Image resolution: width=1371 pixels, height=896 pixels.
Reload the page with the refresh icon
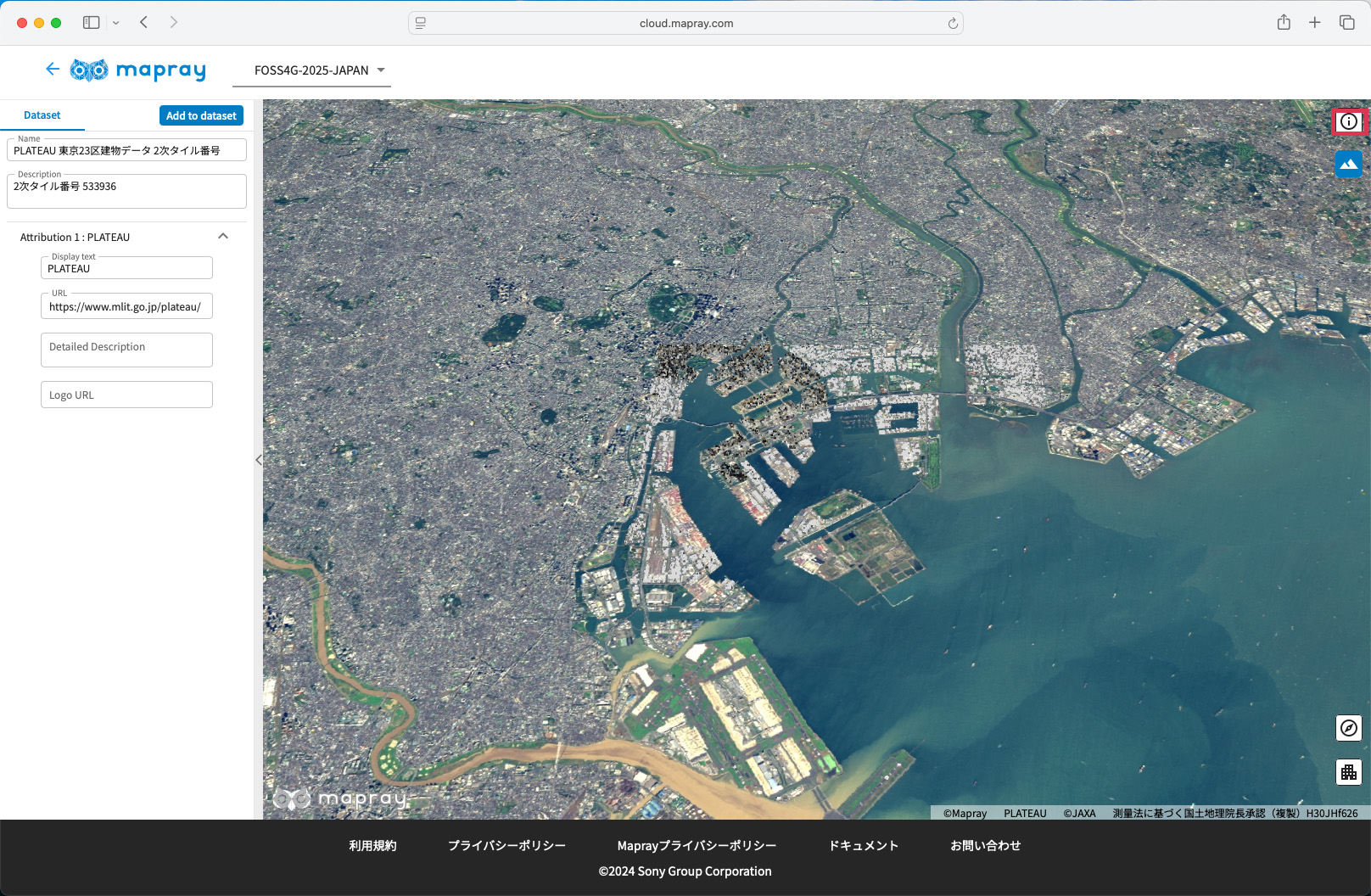pos(953,24)
